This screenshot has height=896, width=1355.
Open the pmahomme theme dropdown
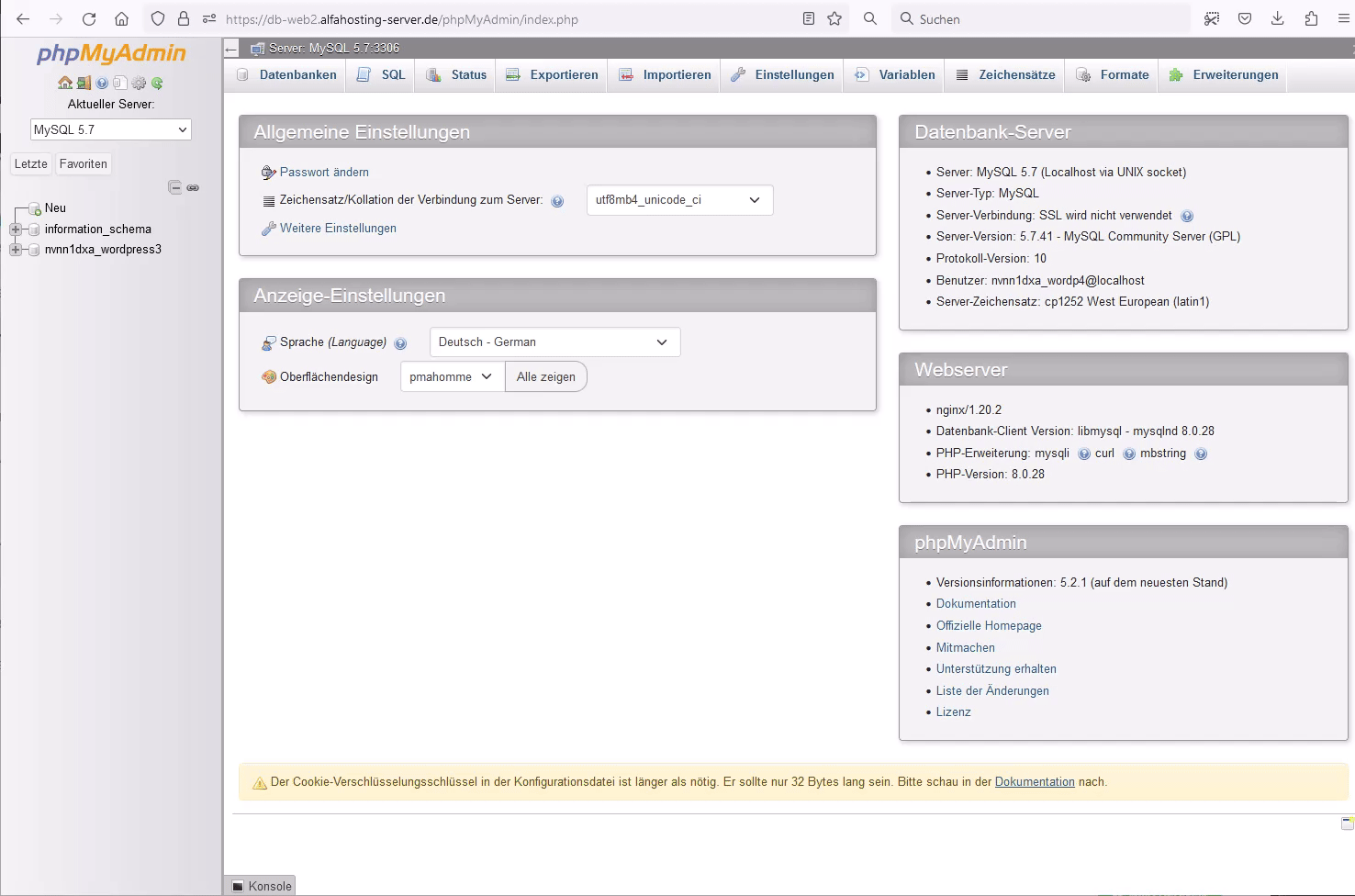[453, 376]
